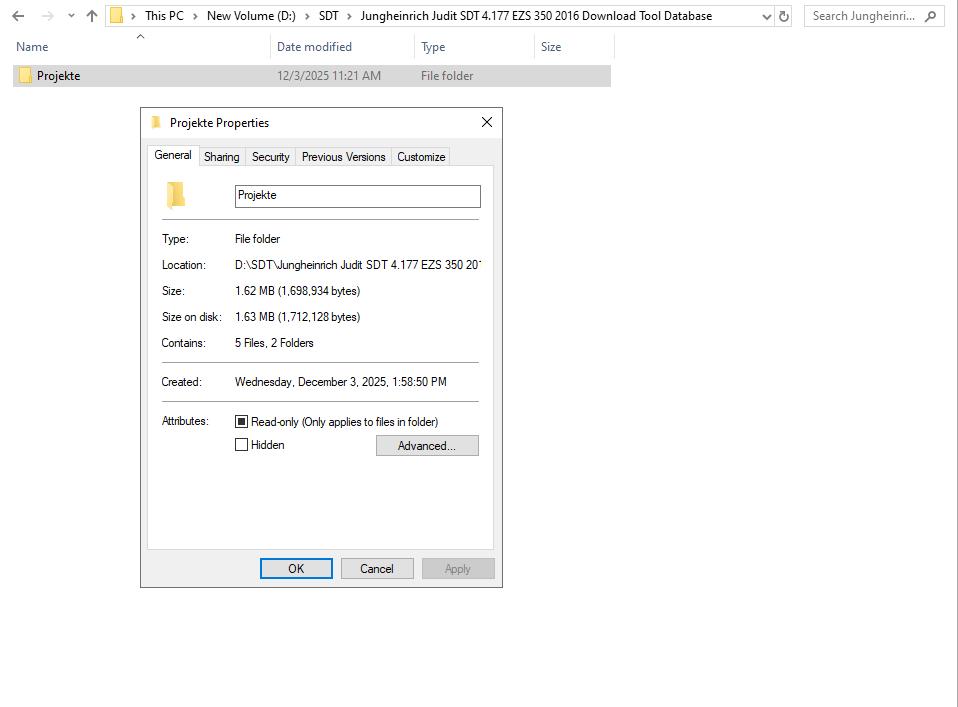Cancel the Properties dialog
The height and width of the screenshot is (707, 958).
[x=377, y=568]
